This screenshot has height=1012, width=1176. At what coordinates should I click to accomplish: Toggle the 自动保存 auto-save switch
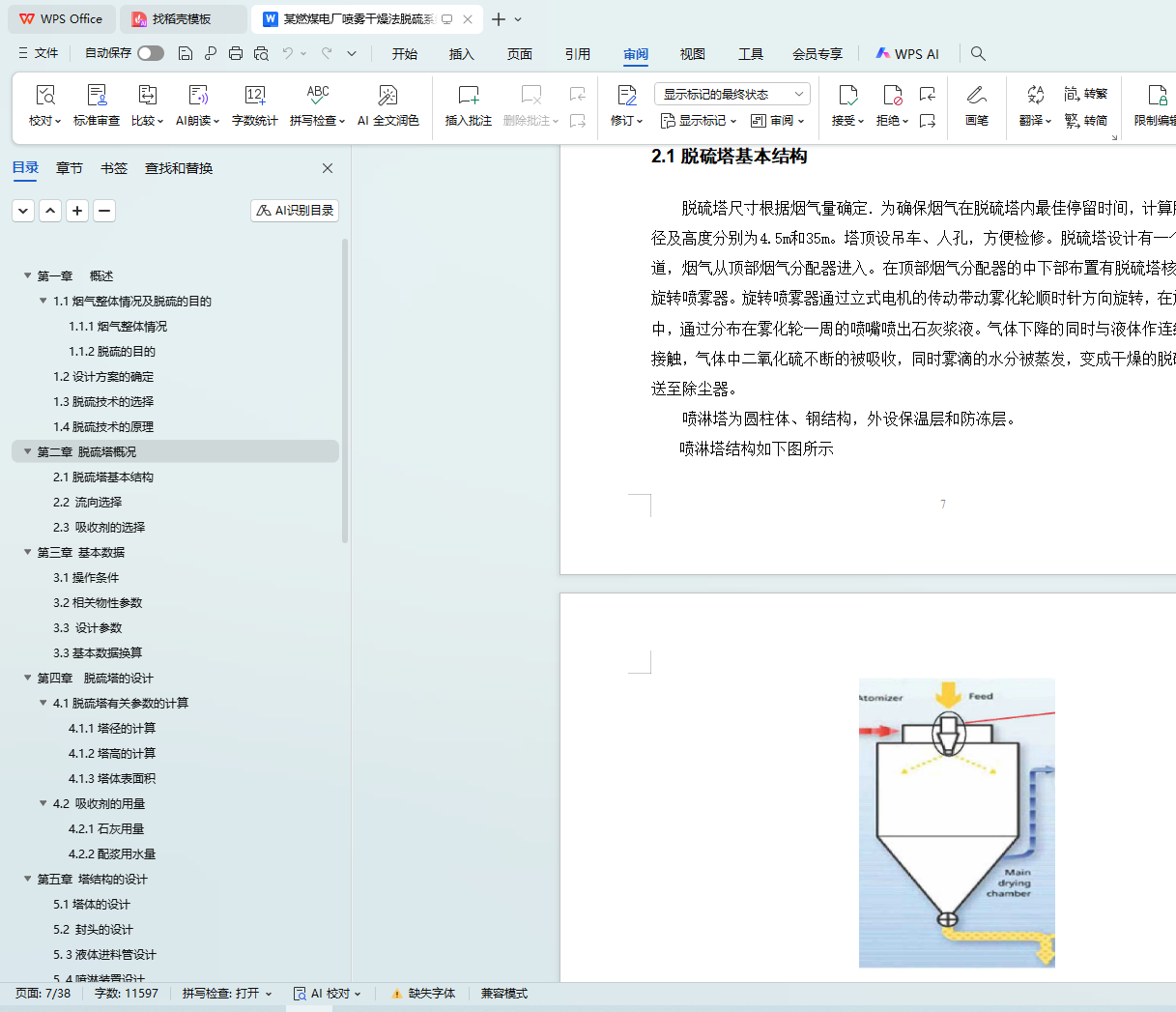[x=151, y=53]
